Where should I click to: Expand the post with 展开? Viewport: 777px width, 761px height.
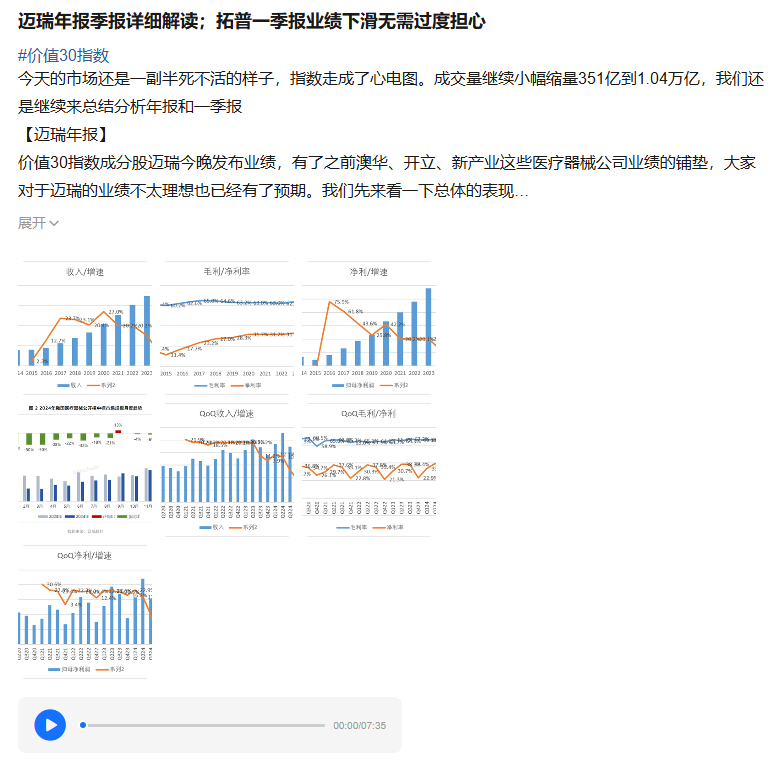pyautogui.click(x=32, y=222)
